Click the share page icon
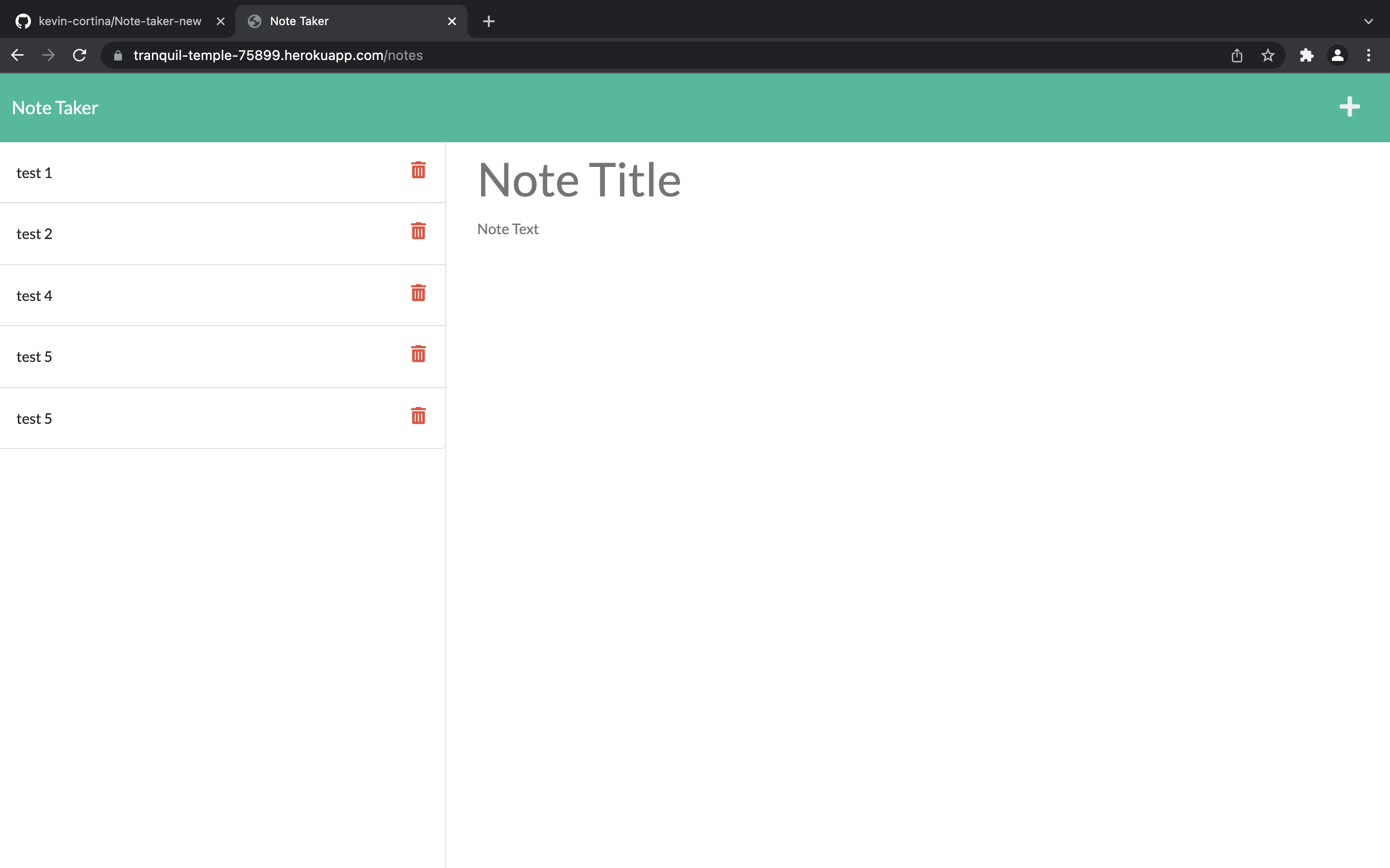1390x868 pixels. (x=1237, y=55)
